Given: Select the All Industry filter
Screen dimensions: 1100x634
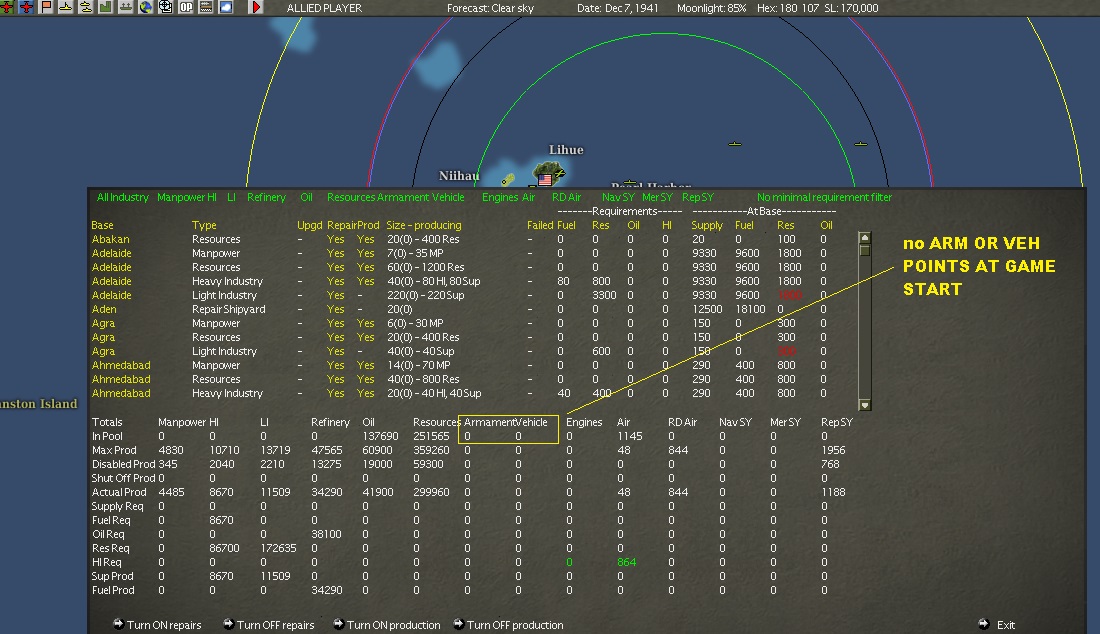Looking at the screenshot, I should point(123,197).
